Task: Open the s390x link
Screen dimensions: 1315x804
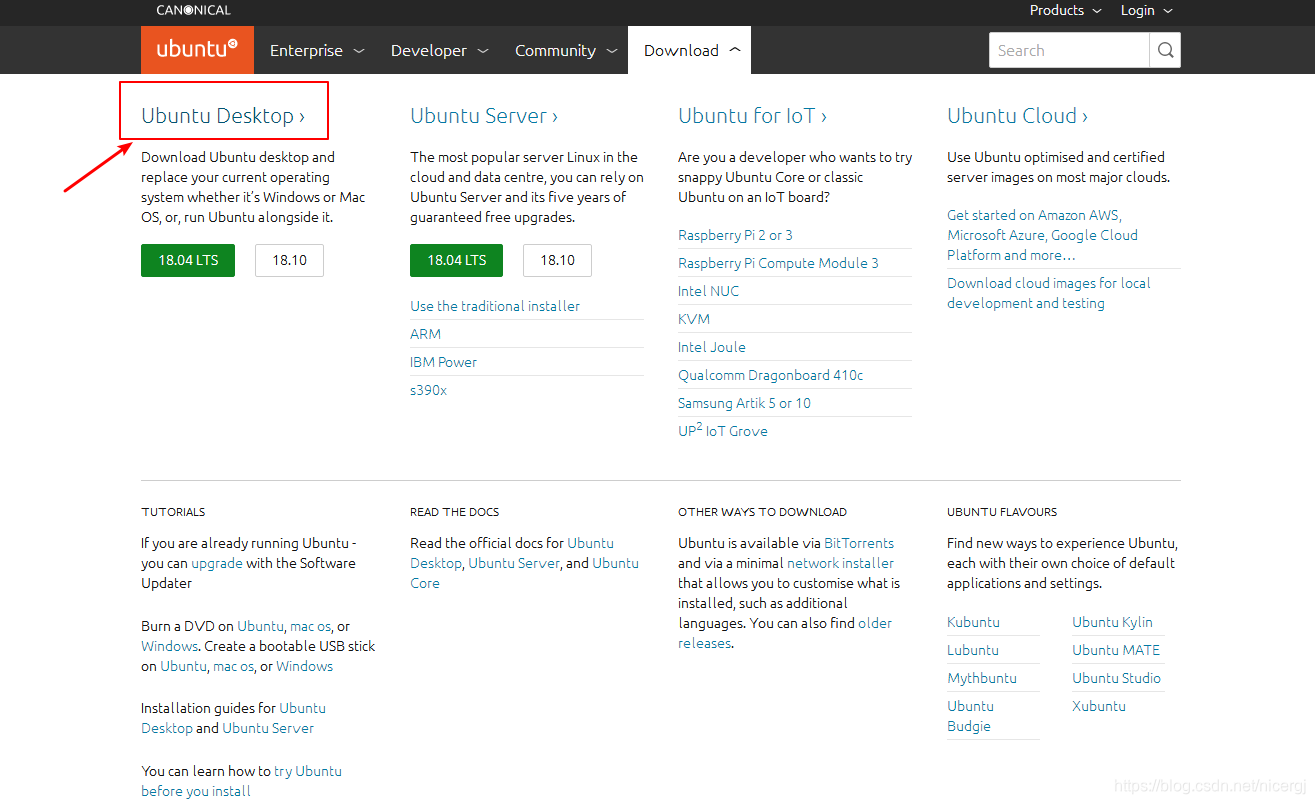Action: (428, 390)
